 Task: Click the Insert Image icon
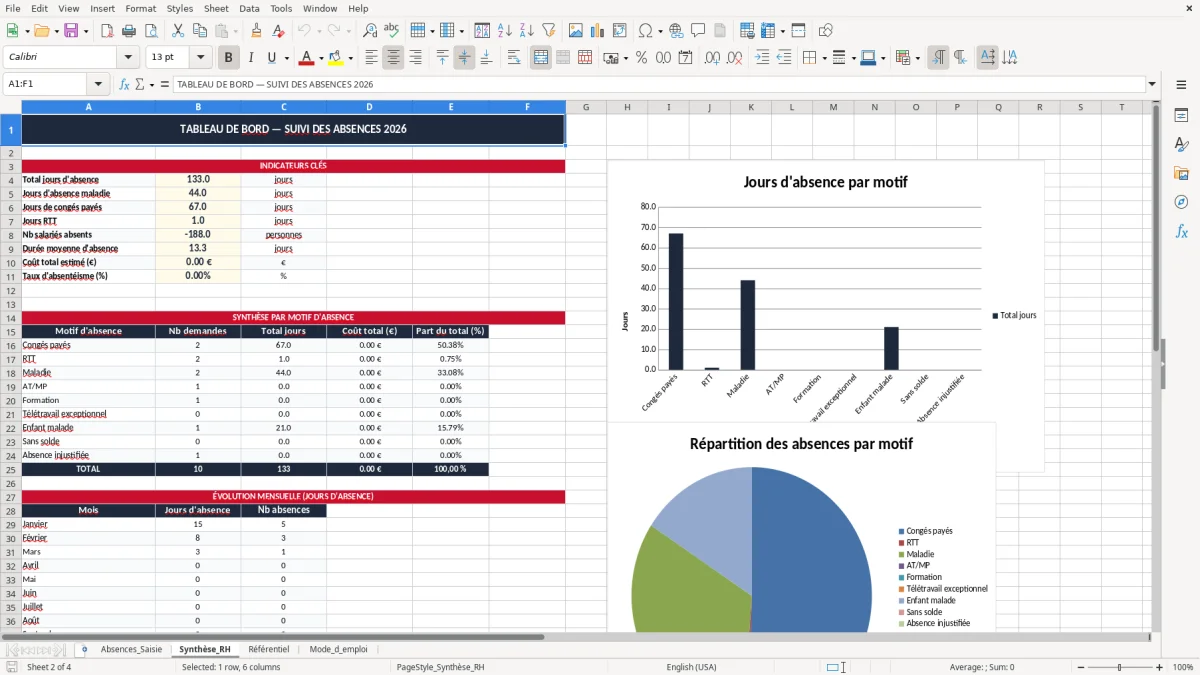pyautogui.click(x=576, y=31)
